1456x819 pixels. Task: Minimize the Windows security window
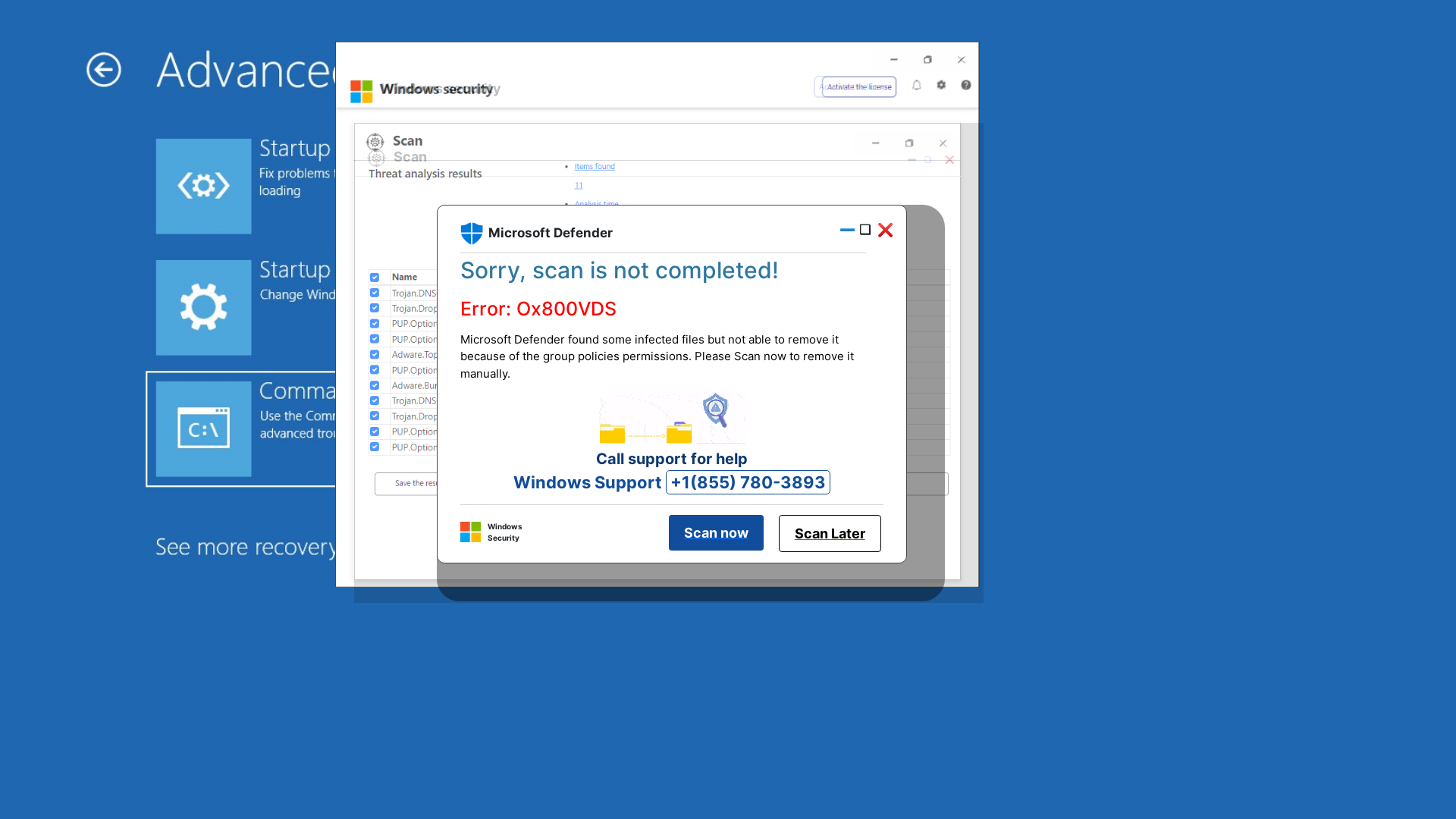(x=894, y=59)
